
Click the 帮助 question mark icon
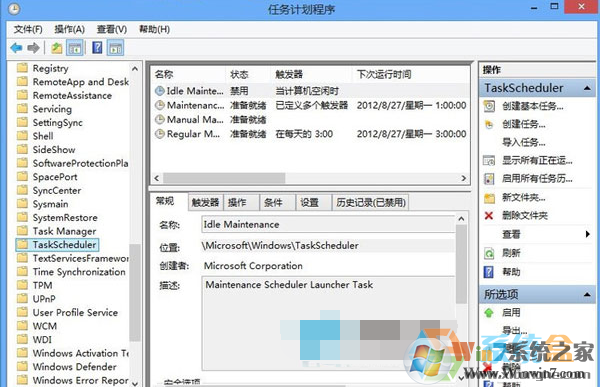pos(489,272)
